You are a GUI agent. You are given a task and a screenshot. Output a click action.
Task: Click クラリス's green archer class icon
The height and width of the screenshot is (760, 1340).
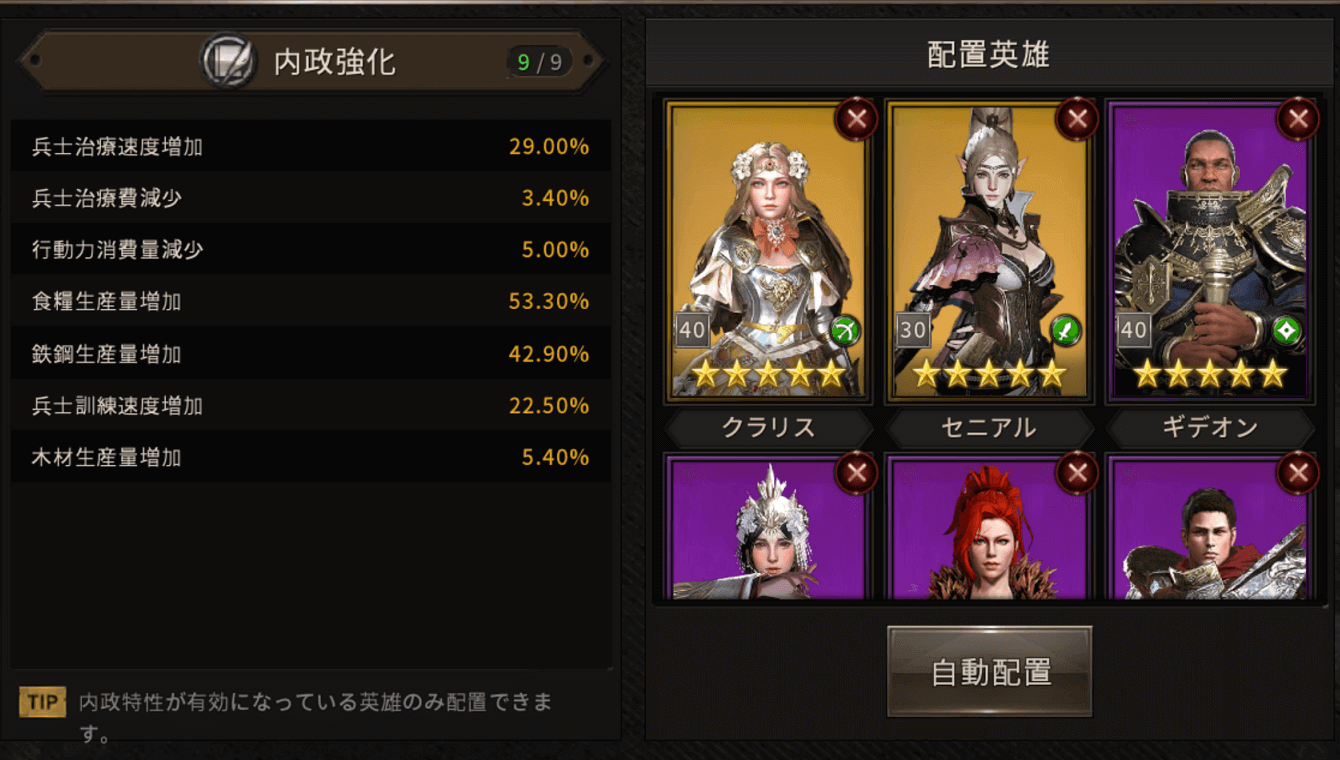point(845,331)
